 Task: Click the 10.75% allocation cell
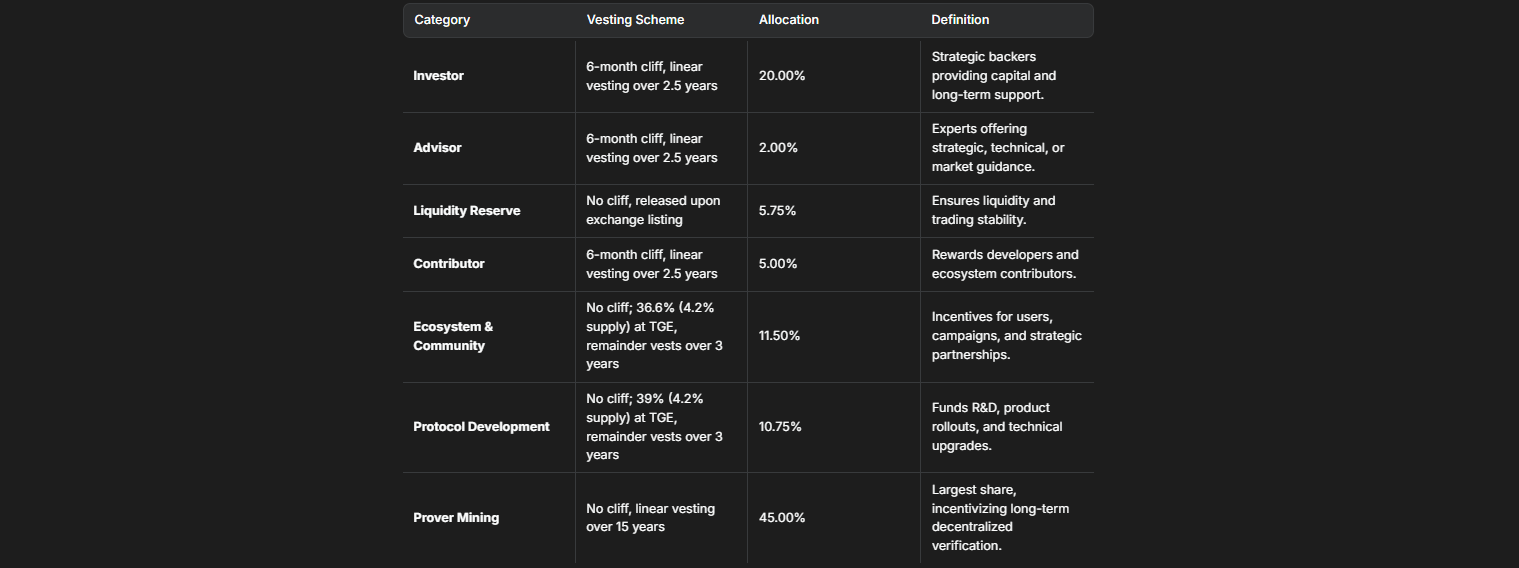(780, 427)
